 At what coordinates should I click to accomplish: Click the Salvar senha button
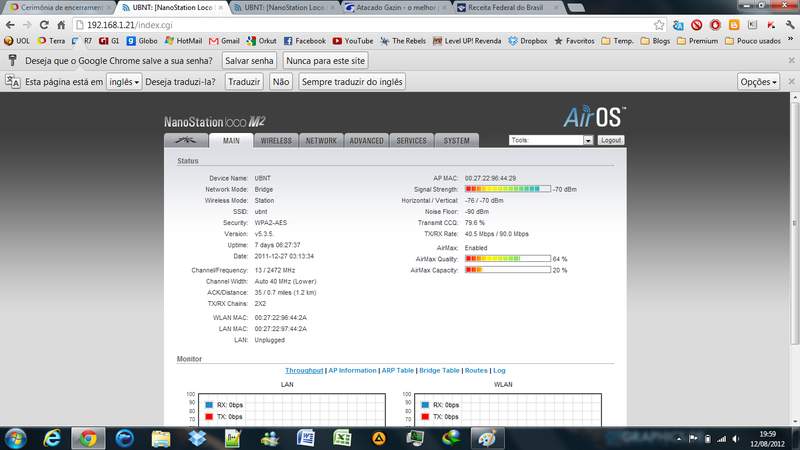249,61
